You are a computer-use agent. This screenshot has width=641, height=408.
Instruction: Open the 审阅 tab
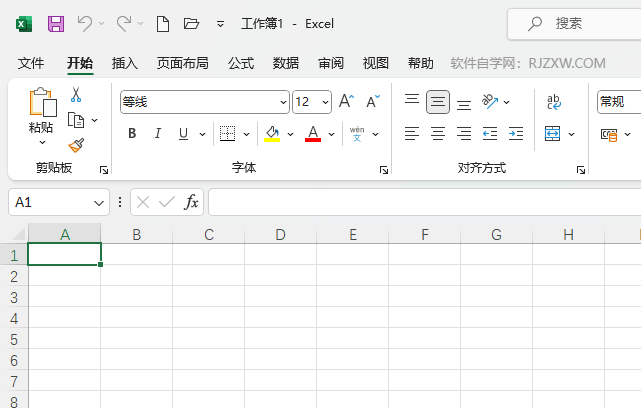331,63
